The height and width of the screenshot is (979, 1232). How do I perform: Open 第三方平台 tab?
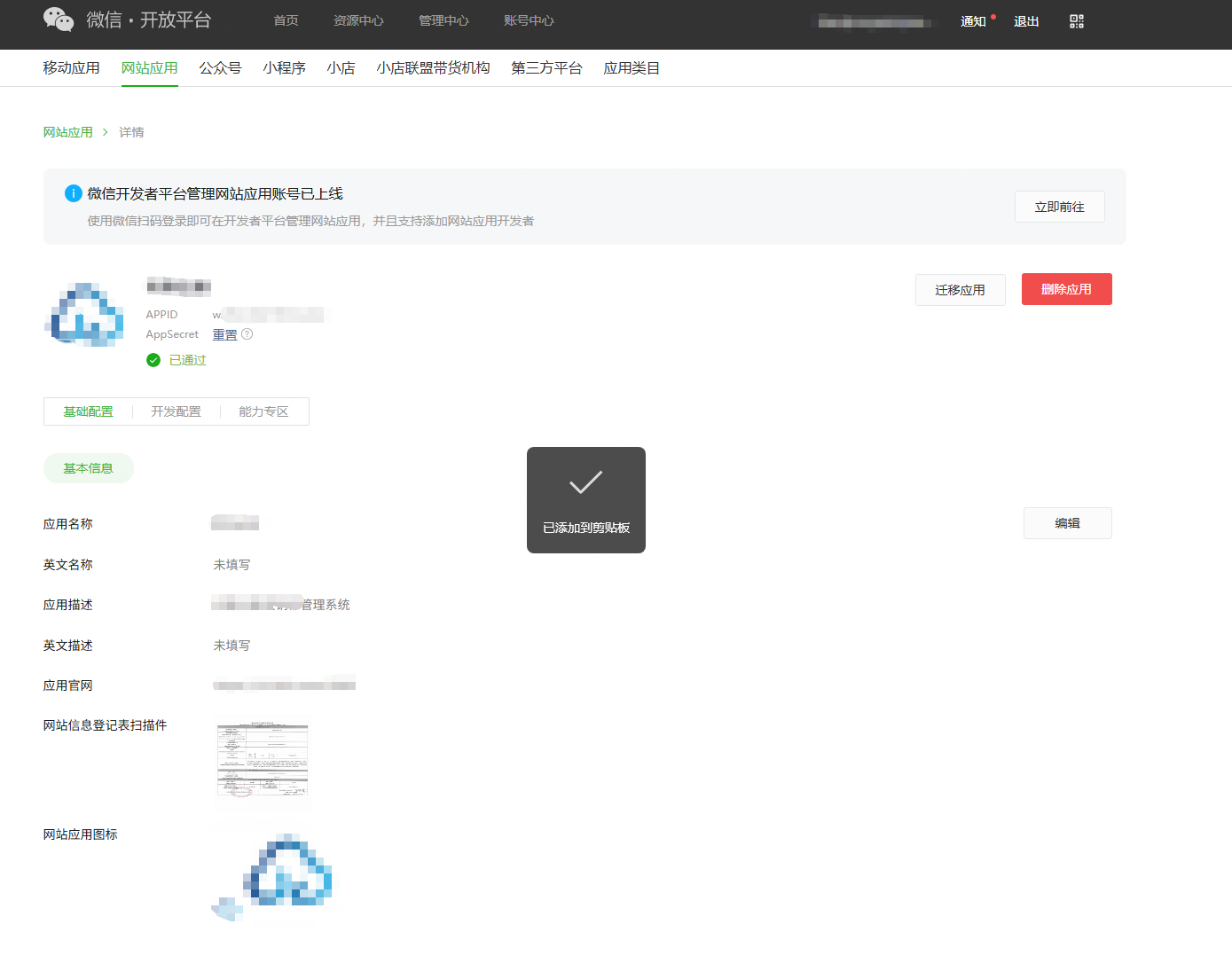(546, 68)
